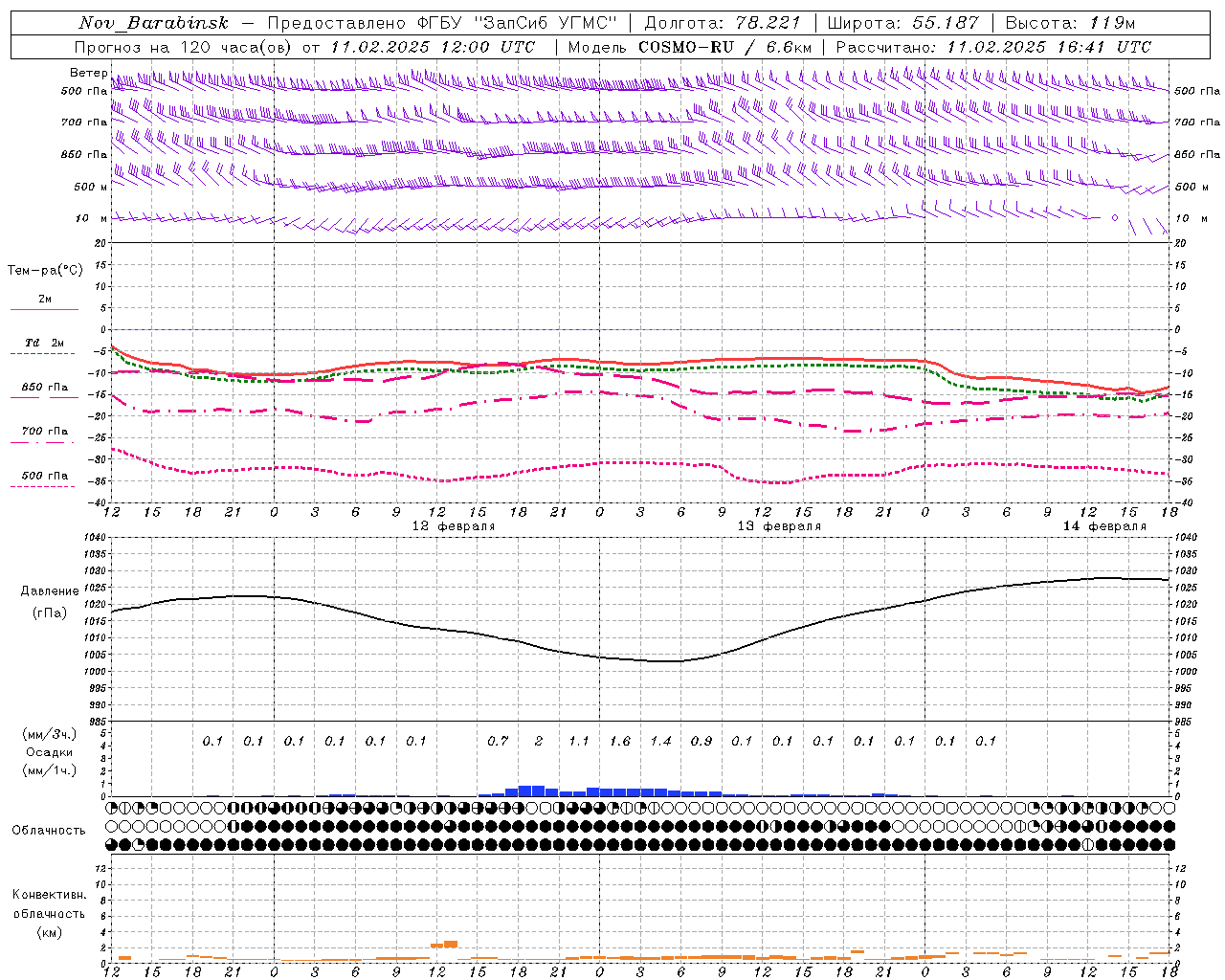Click the 3-hour precipitation value 1.1
Screen dimensions: 1225x980
pos(579,742)
